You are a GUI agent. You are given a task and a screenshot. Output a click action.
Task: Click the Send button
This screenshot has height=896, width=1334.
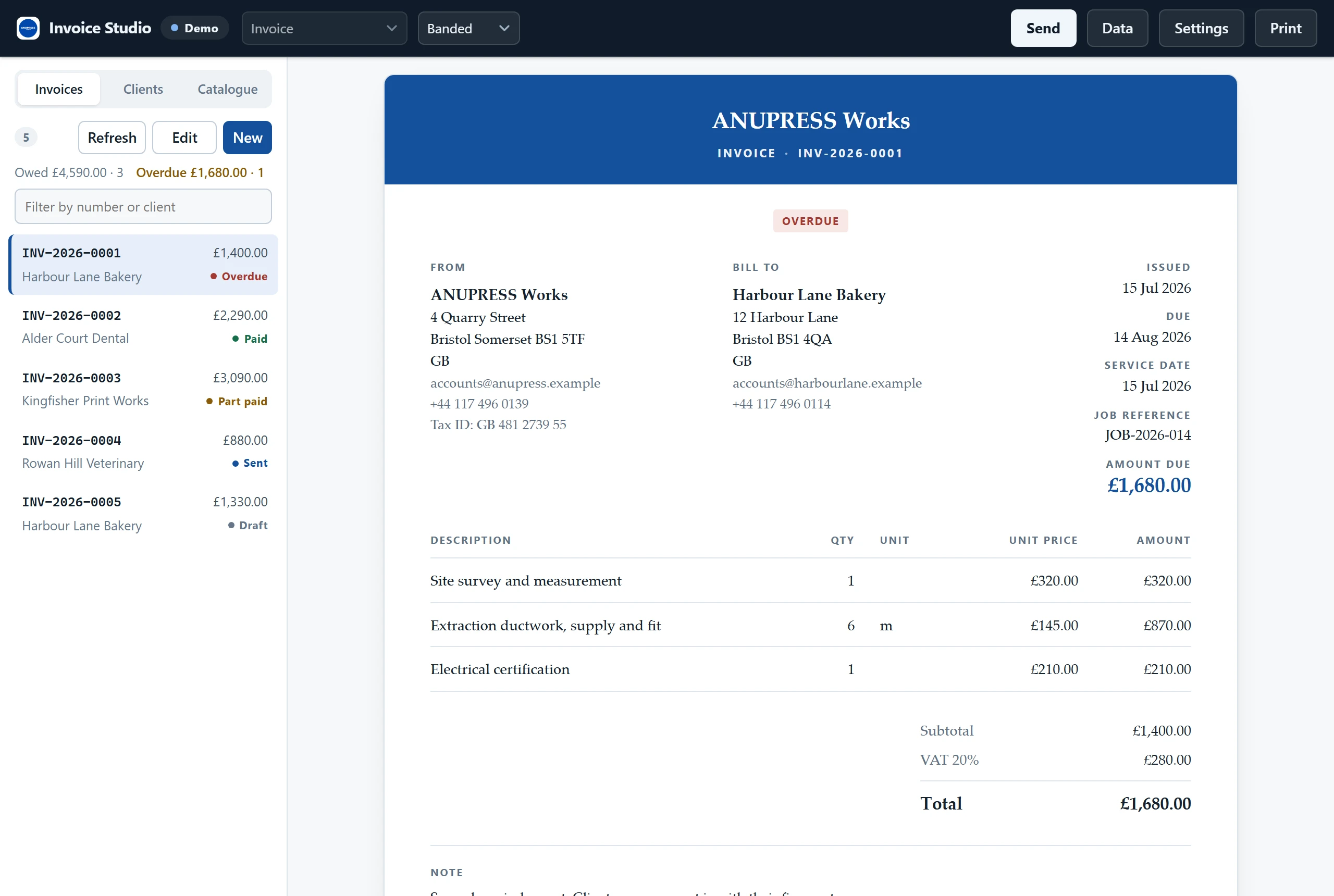click(x=1043, y=28)
